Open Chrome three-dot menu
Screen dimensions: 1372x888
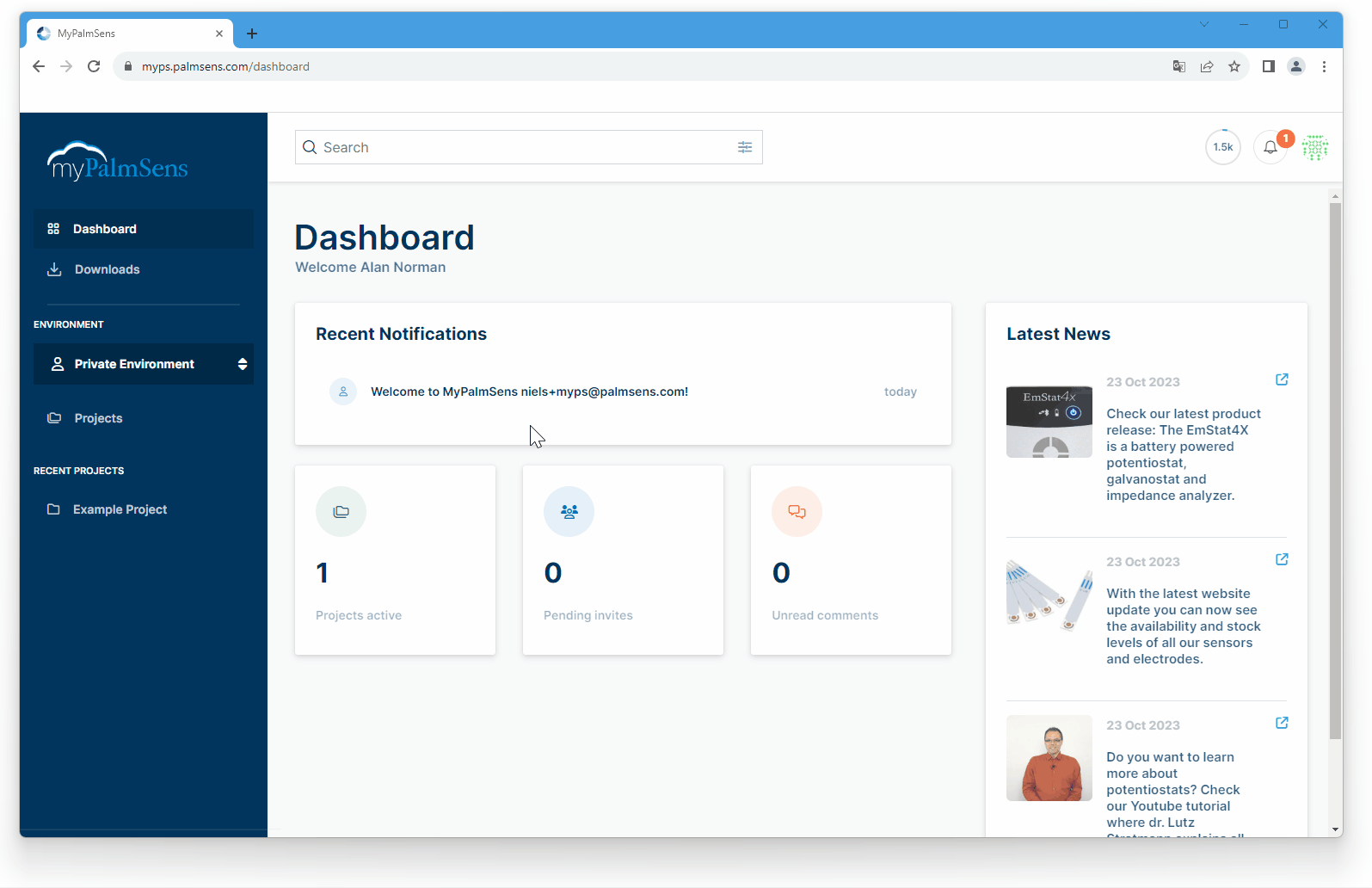pos(1324,66)
